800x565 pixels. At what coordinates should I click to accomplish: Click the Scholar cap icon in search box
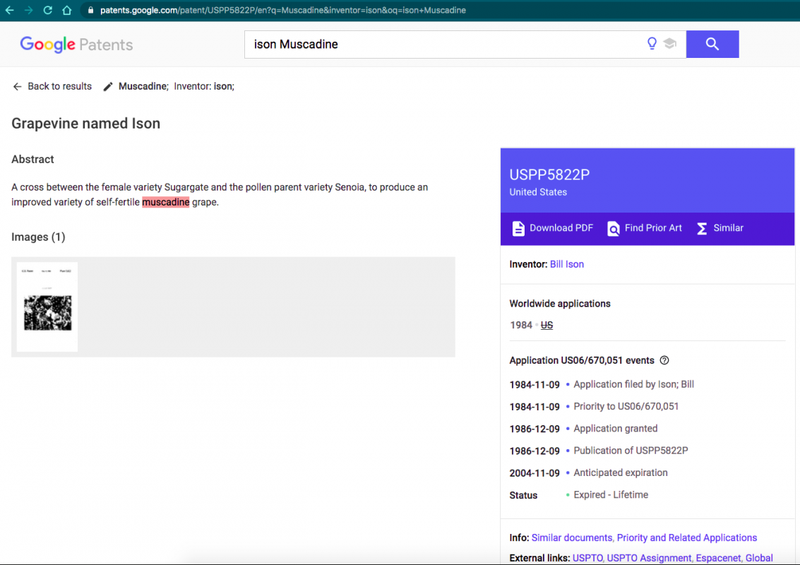coord(670,43)
